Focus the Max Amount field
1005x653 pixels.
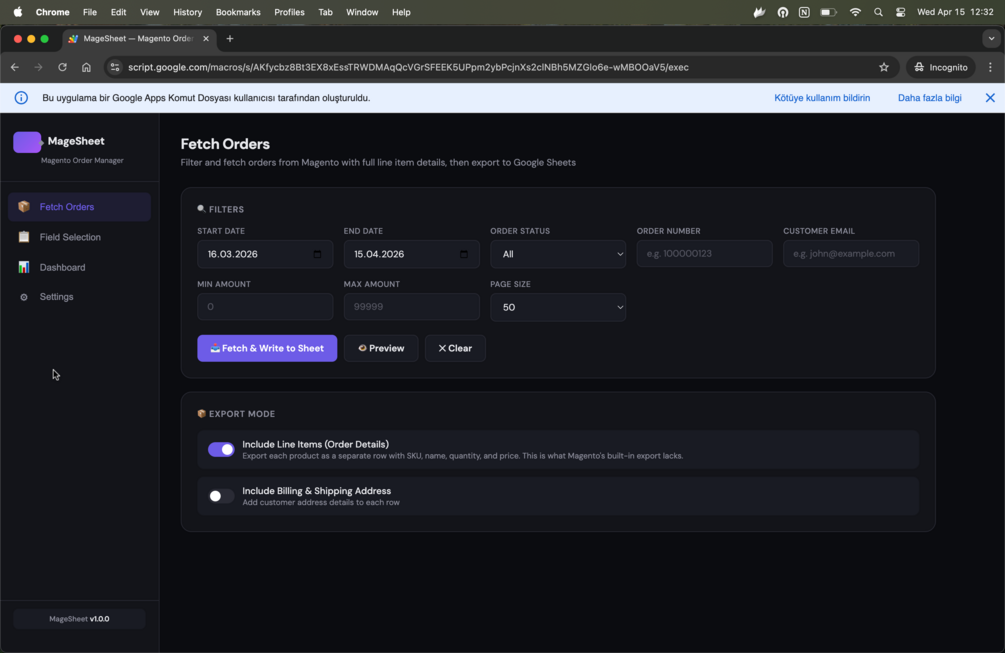click(411, 307)
